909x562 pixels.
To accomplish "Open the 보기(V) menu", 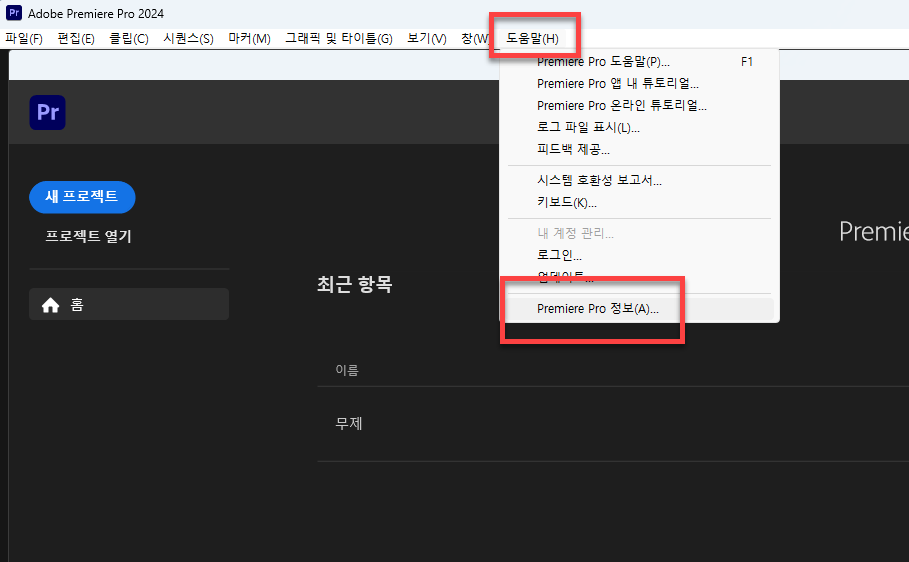I will pos(427,39).
